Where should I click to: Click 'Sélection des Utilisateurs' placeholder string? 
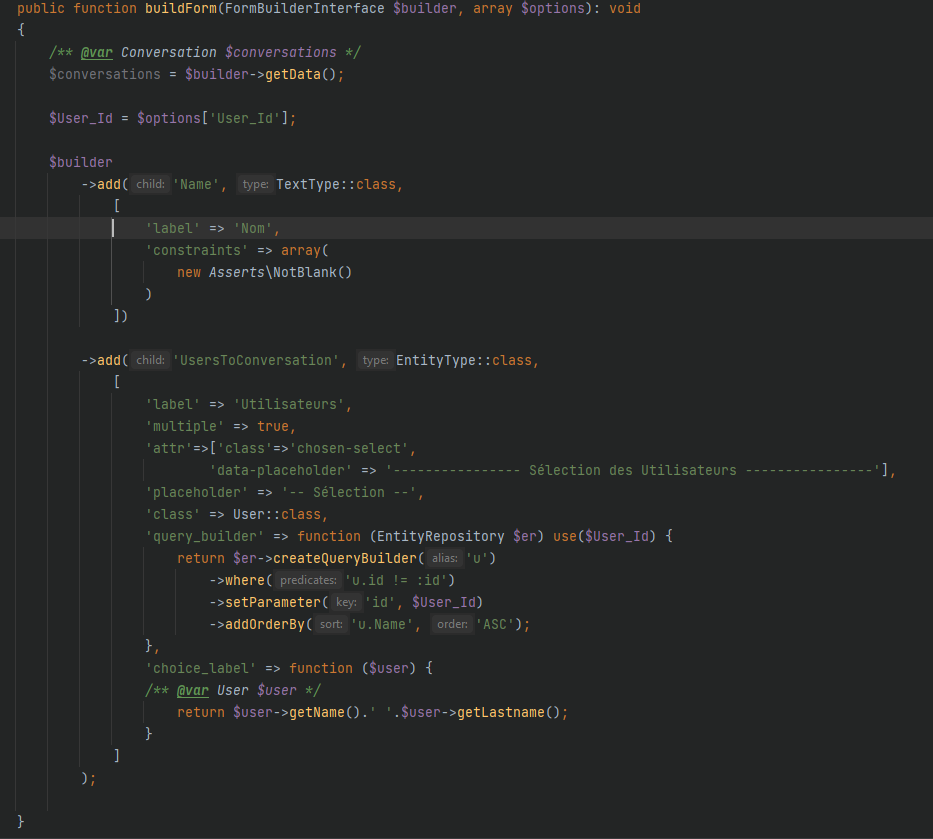tap(633, 471)
